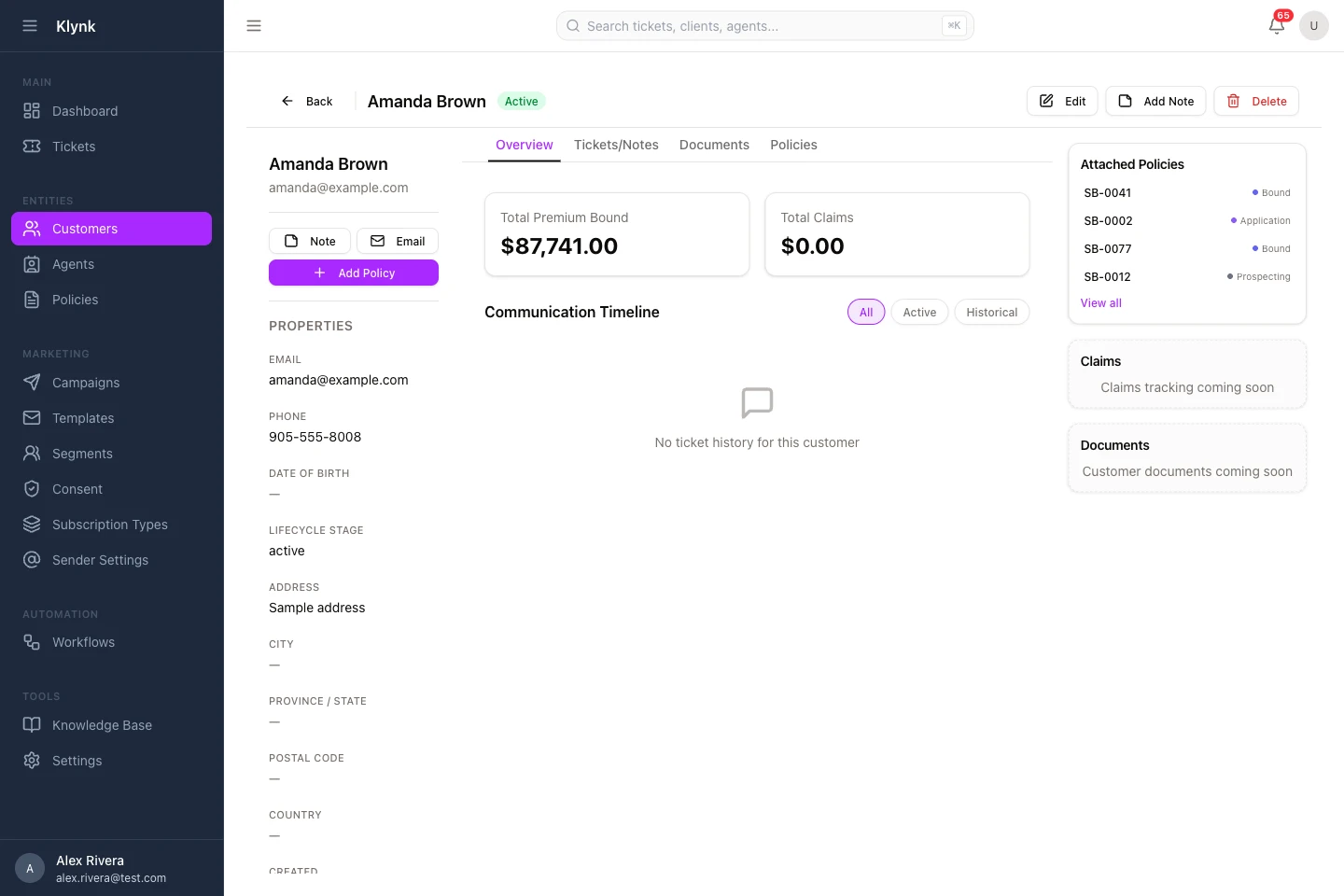Switch to the Documents tab
Screen dimensions: 1344x896
714,145
